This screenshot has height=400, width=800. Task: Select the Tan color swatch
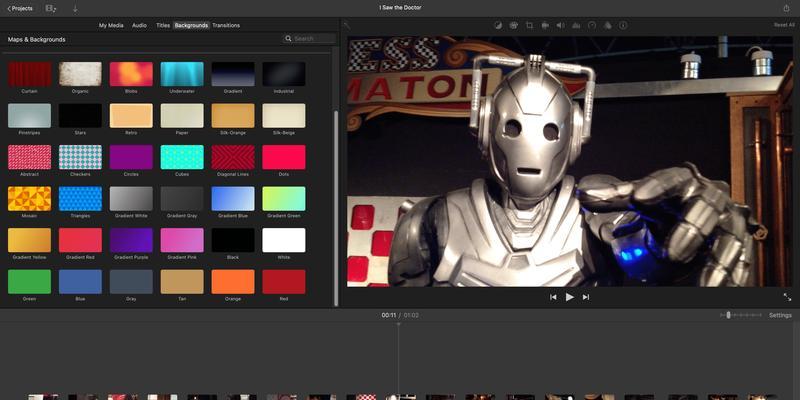[182, 282]
